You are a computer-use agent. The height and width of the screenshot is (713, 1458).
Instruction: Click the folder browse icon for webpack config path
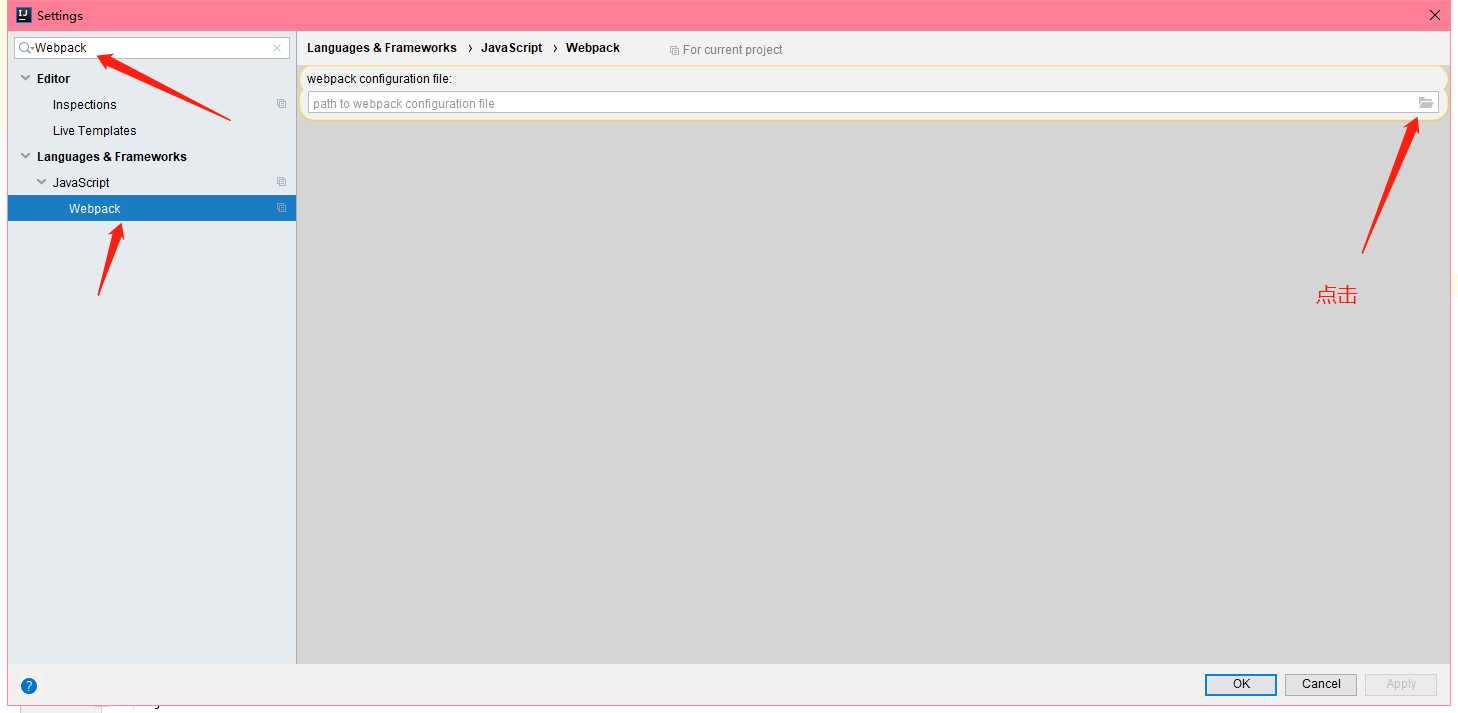tap(1426, 103)
